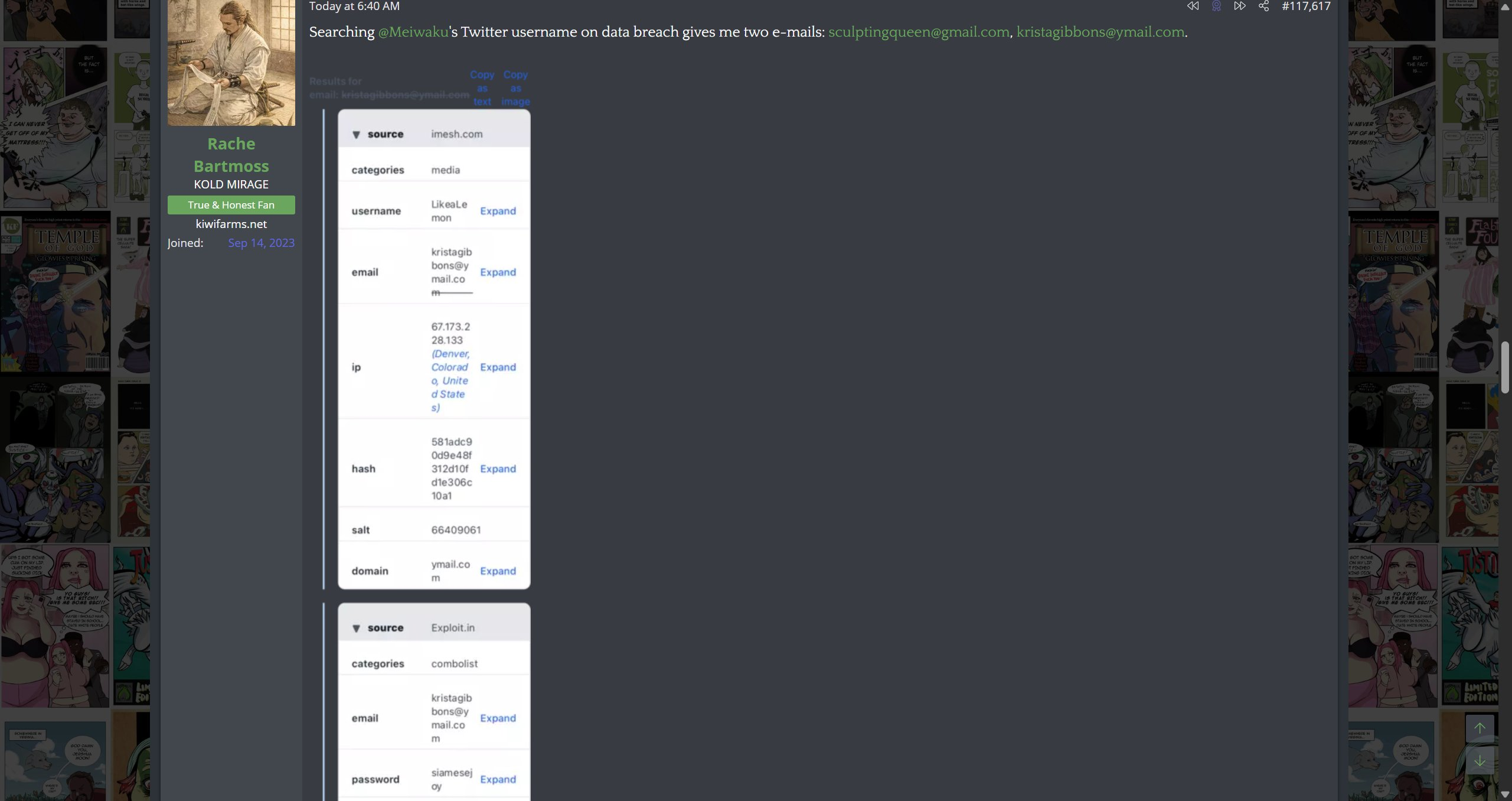This screenshot has height=801, width=1512.
Task: Click the scroll-to-top arrow button
Action: [1480, 728]
